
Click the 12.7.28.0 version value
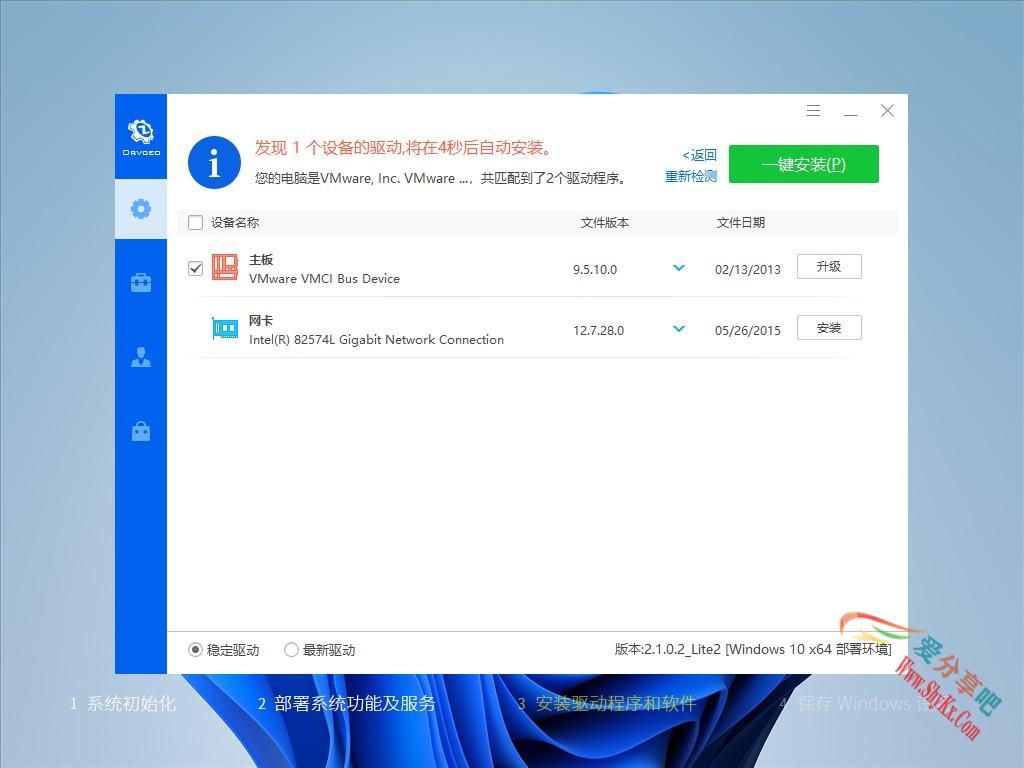click(598, 330)
